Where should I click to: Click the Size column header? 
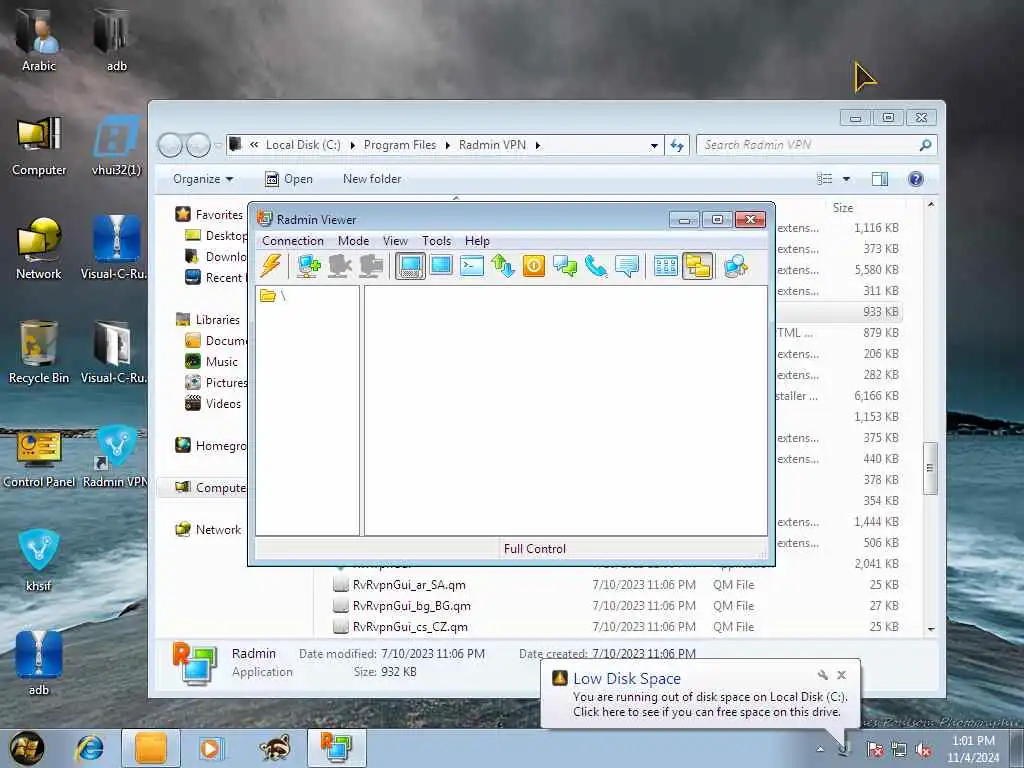[x=842, y=208]
